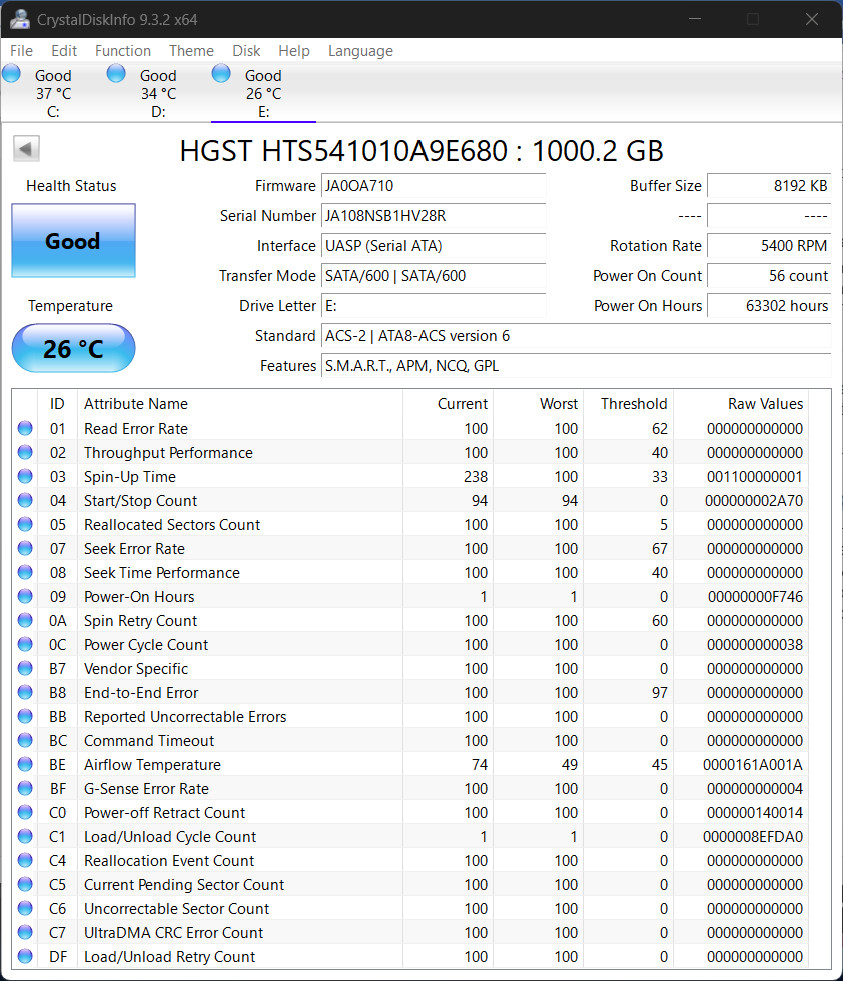Click the Features field
The height and width of the screenshot is (981, 843).
[576, 366]
